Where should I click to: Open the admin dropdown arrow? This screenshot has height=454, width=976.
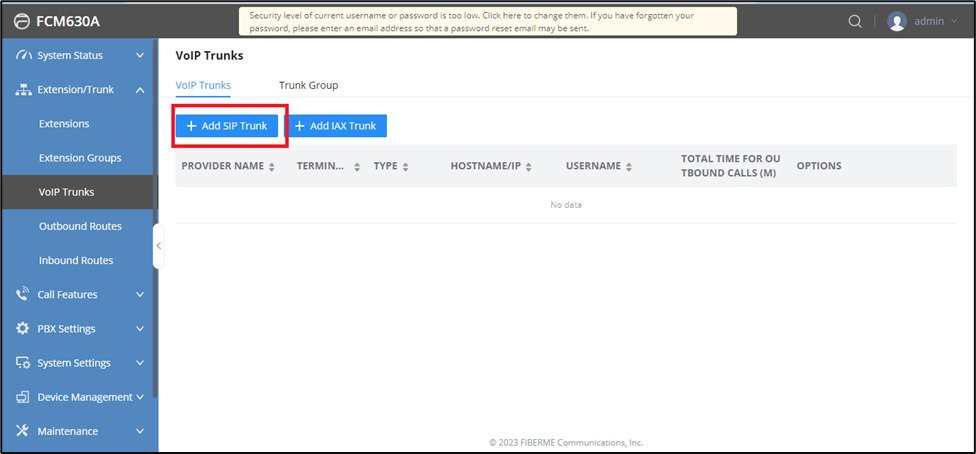click(954, 21)
